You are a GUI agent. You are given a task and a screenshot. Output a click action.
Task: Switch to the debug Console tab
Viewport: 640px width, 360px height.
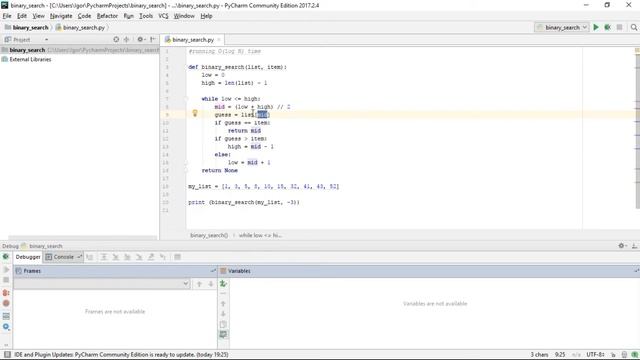(63, 257)
